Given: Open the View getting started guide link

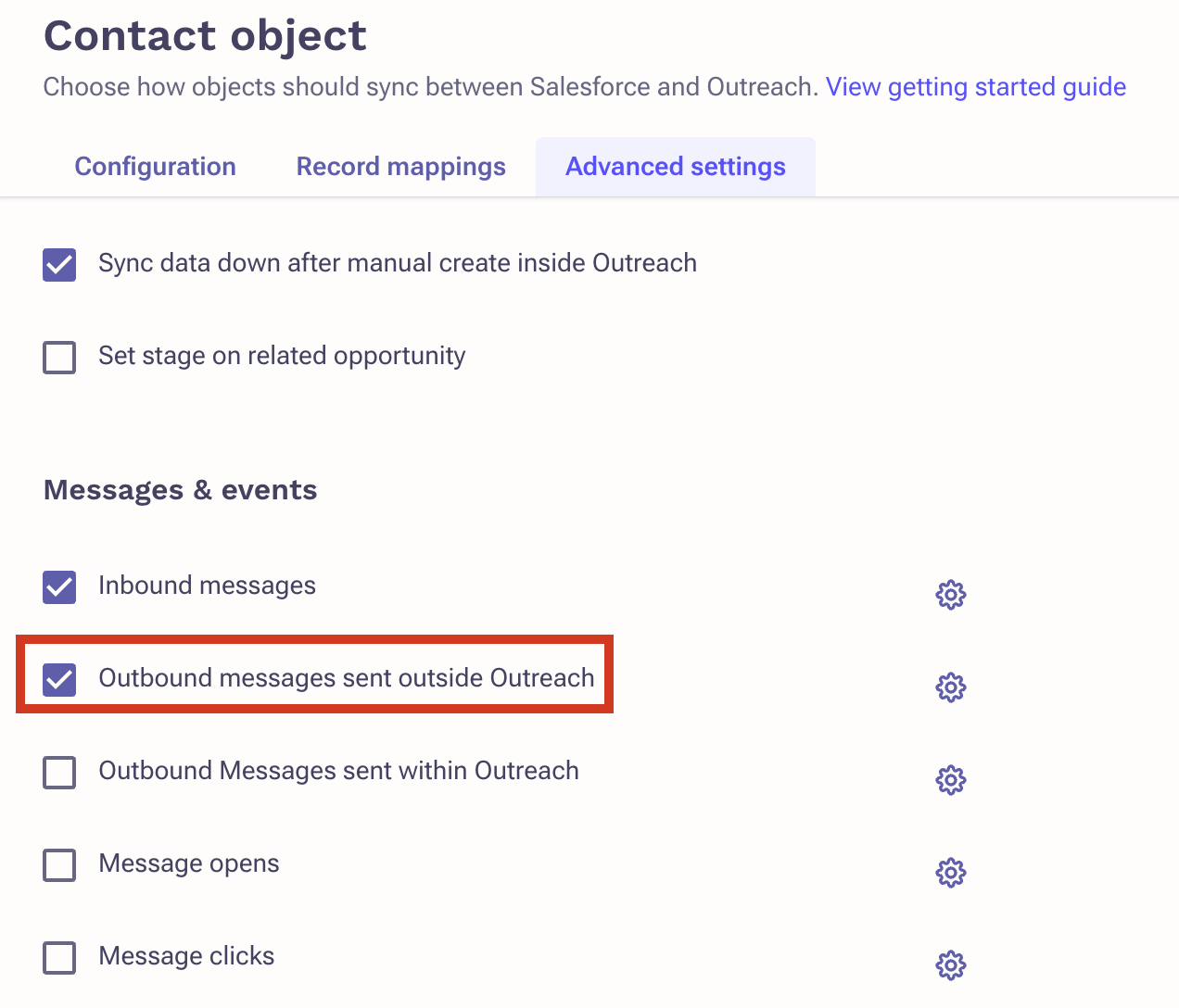Looking at the screenshot, I should [x=976, y=87].
